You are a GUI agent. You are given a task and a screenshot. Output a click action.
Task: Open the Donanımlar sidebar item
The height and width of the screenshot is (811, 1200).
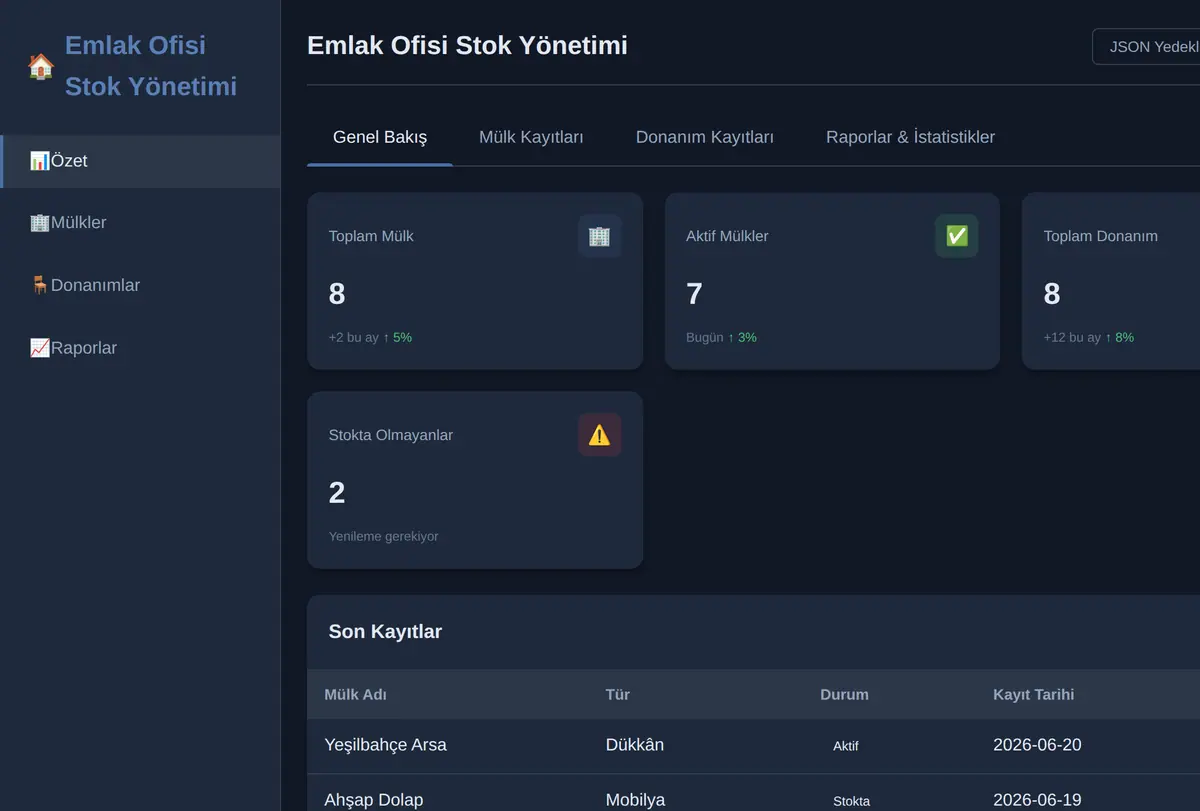140,285
